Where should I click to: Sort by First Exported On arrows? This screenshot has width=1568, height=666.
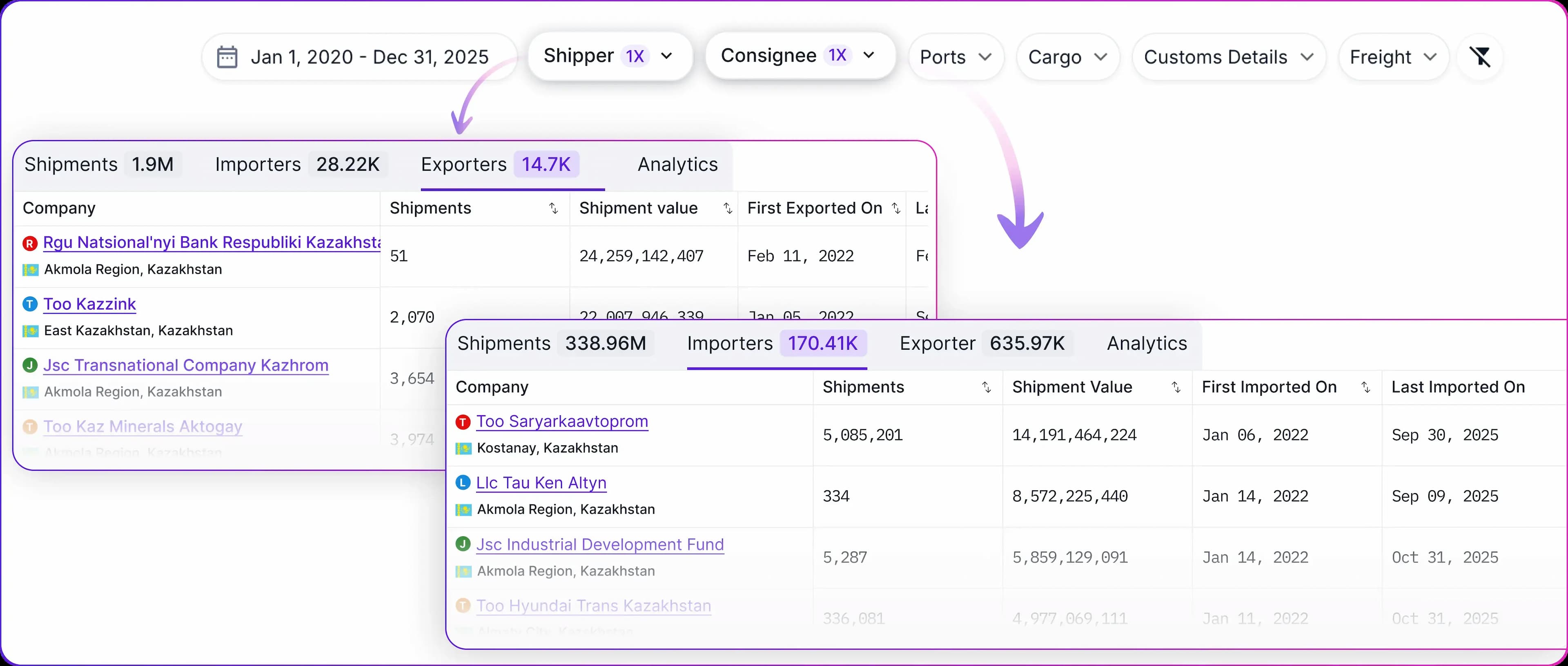(x=895, y=208)
